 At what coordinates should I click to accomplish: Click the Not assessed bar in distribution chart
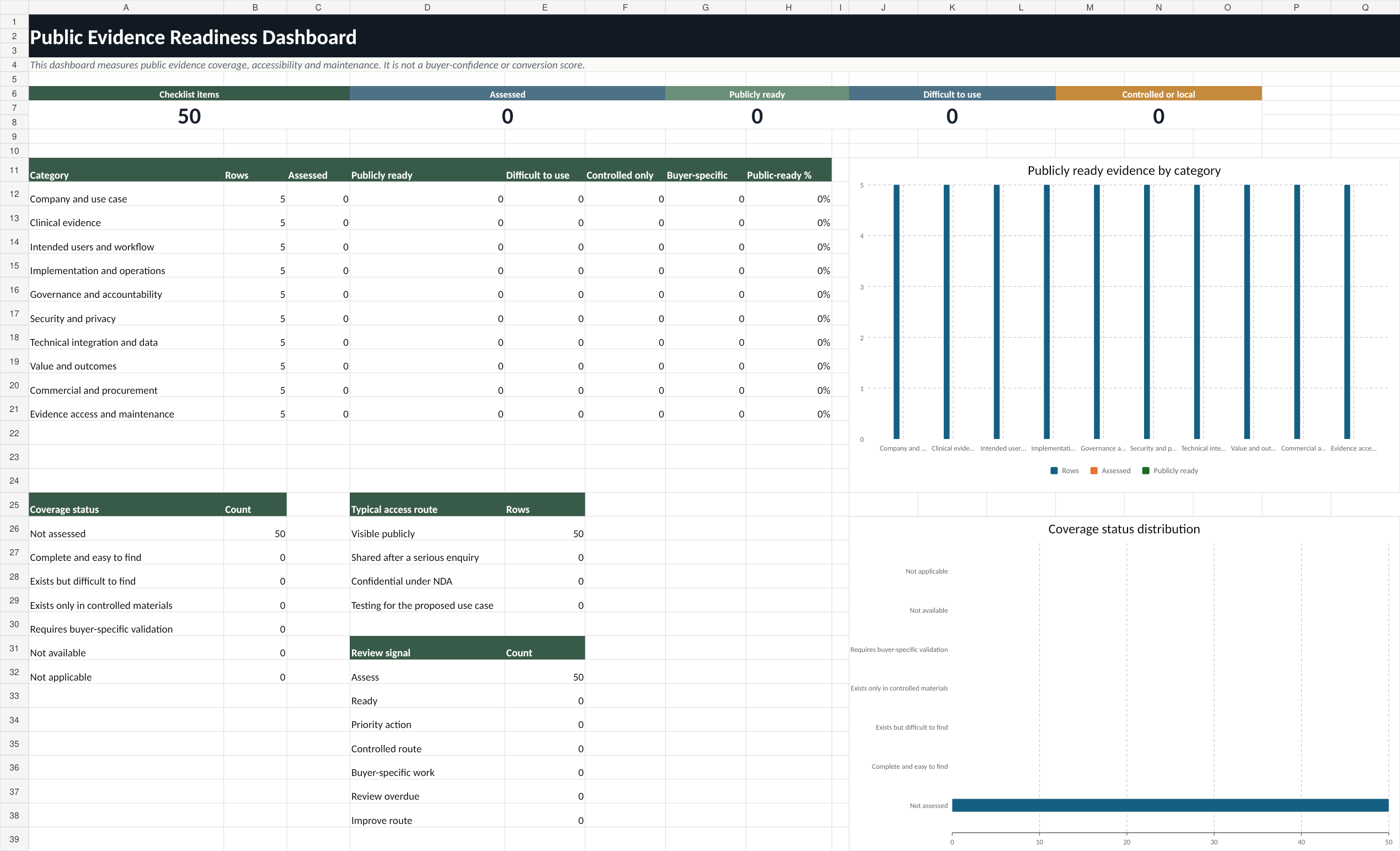point(1170,805)
